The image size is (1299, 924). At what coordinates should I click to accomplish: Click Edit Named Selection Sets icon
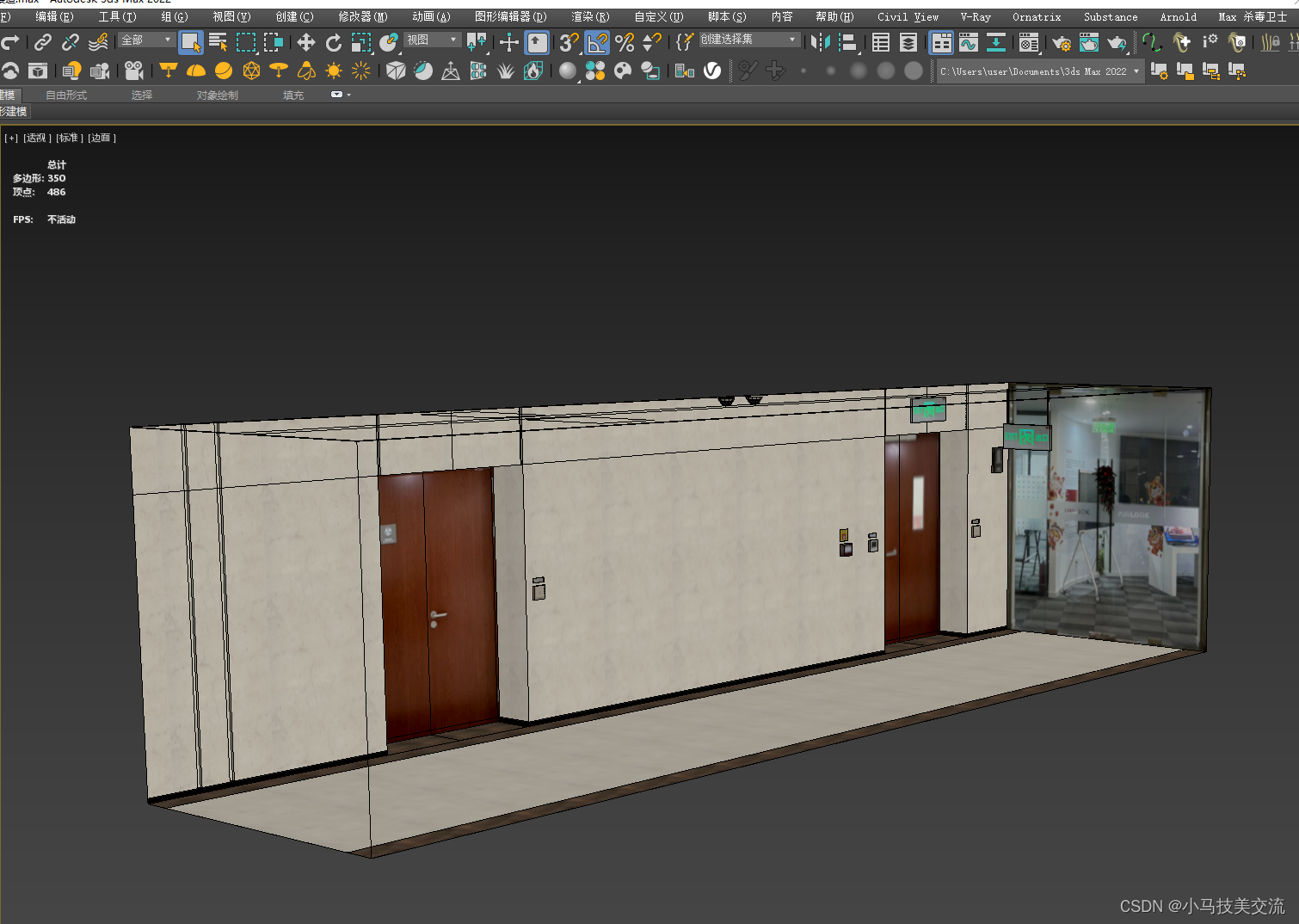coord(685,41)
